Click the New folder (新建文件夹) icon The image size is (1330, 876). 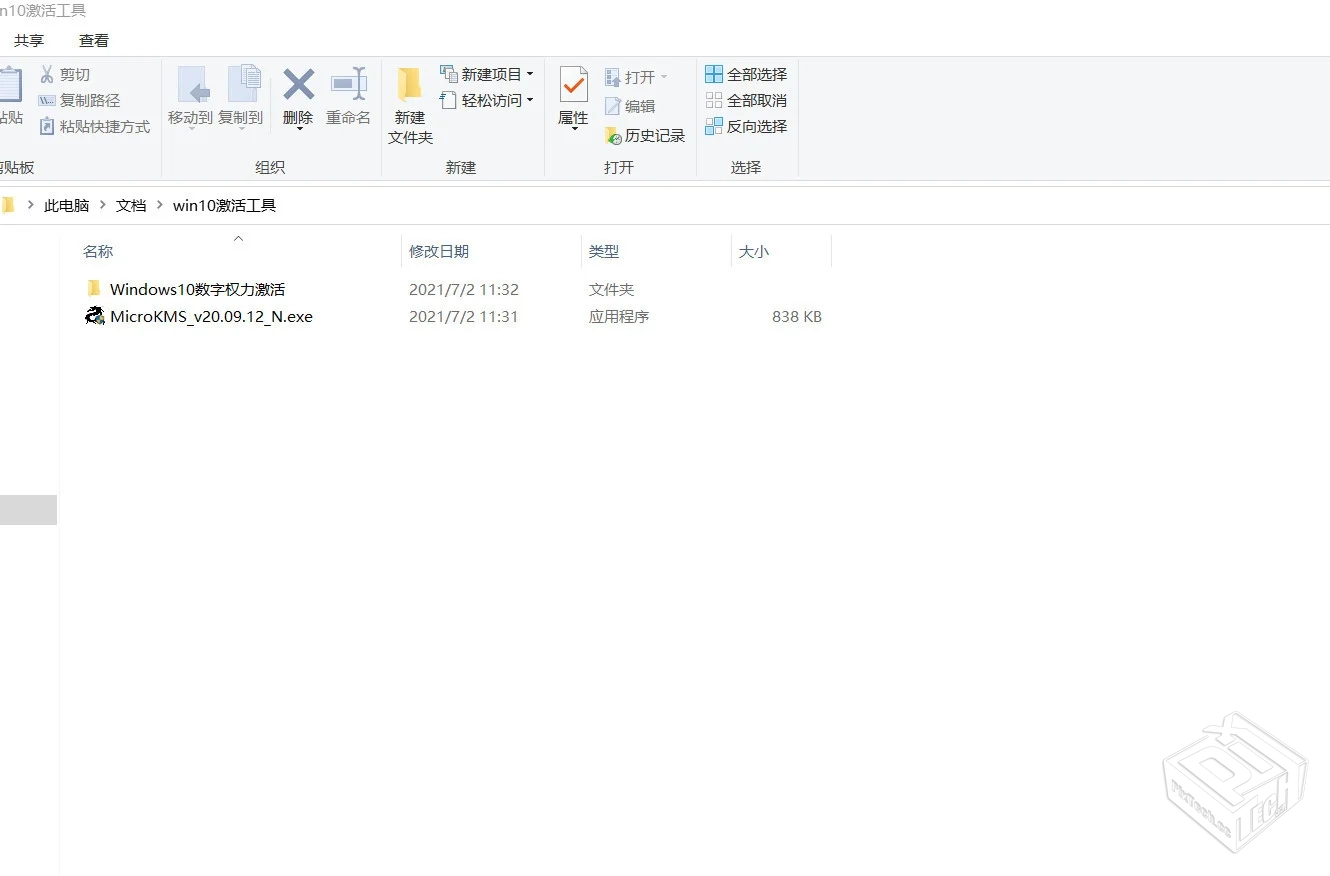[x=409, y=105]
